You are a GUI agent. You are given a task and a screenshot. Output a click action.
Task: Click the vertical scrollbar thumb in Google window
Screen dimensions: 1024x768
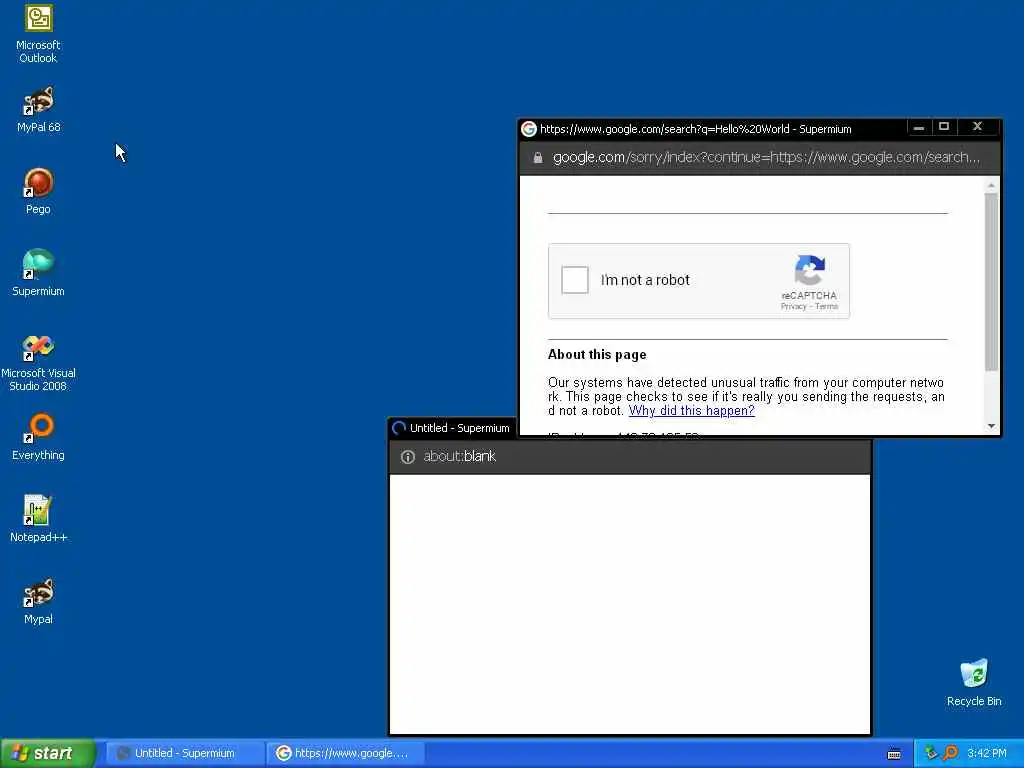(991, 282)
